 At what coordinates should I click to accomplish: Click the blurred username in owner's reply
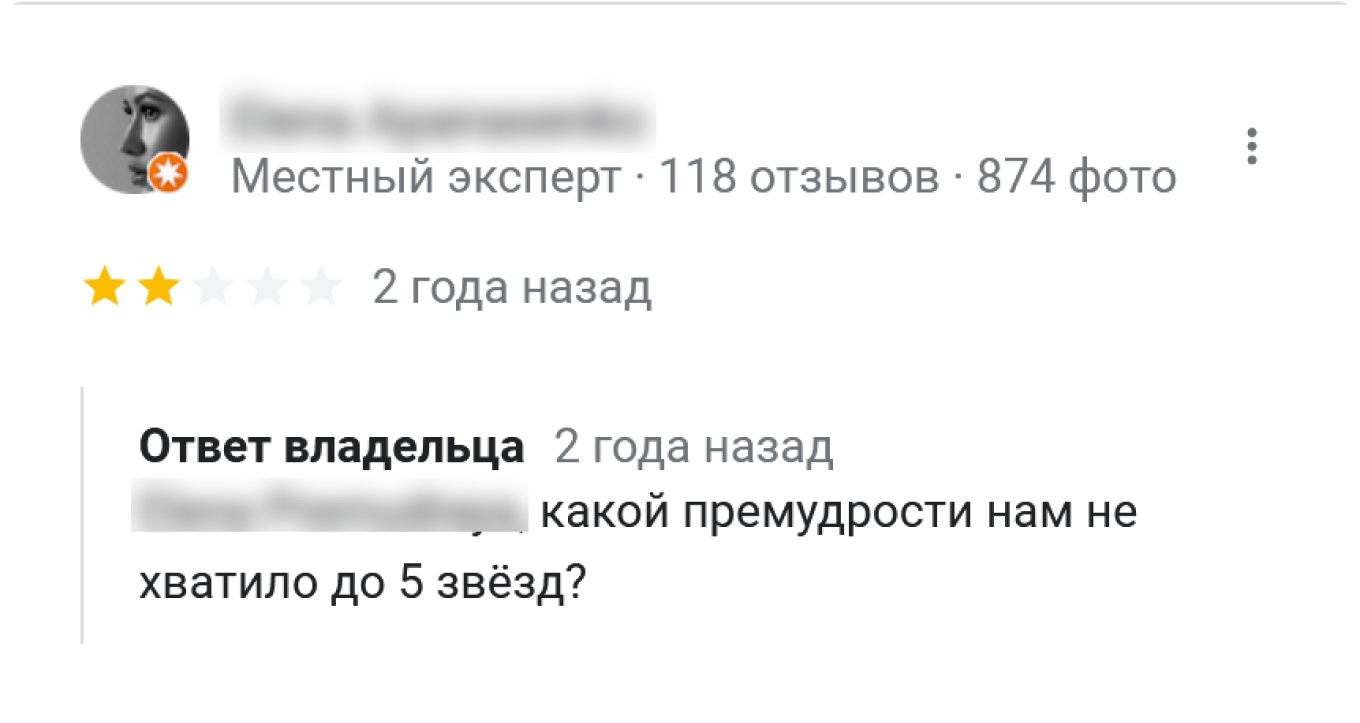330,511
